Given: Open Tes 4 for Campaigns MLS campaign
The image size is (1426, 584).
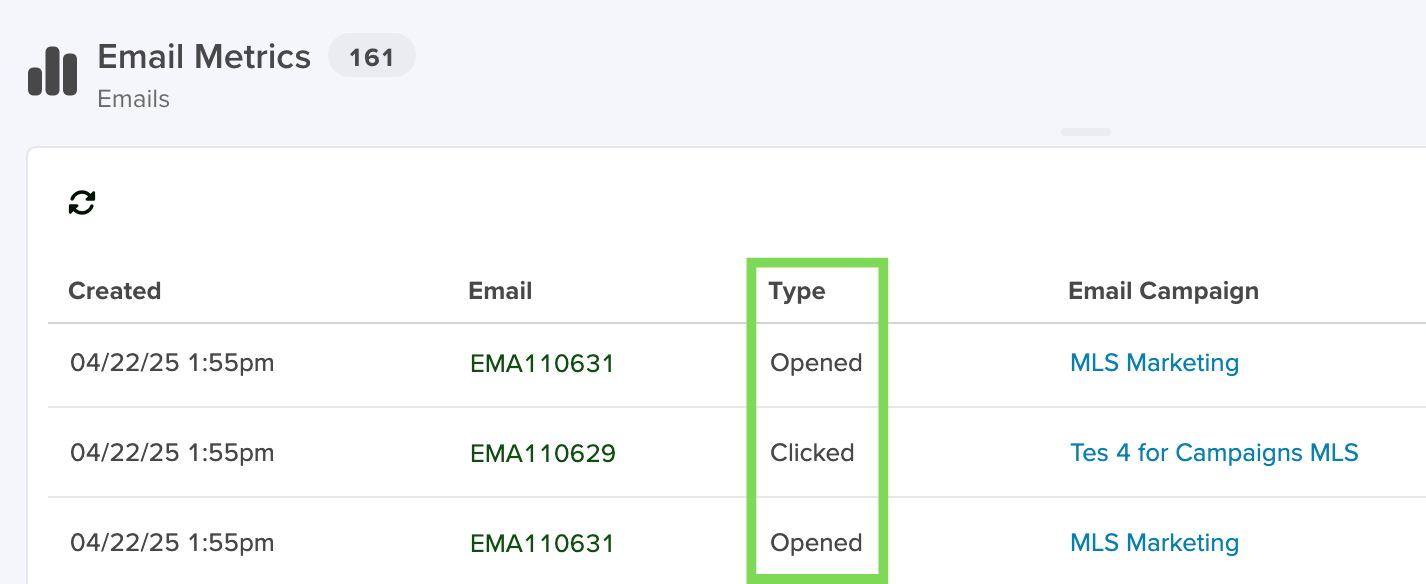Looking at the screenshot, I should [x=1214, y=453].
